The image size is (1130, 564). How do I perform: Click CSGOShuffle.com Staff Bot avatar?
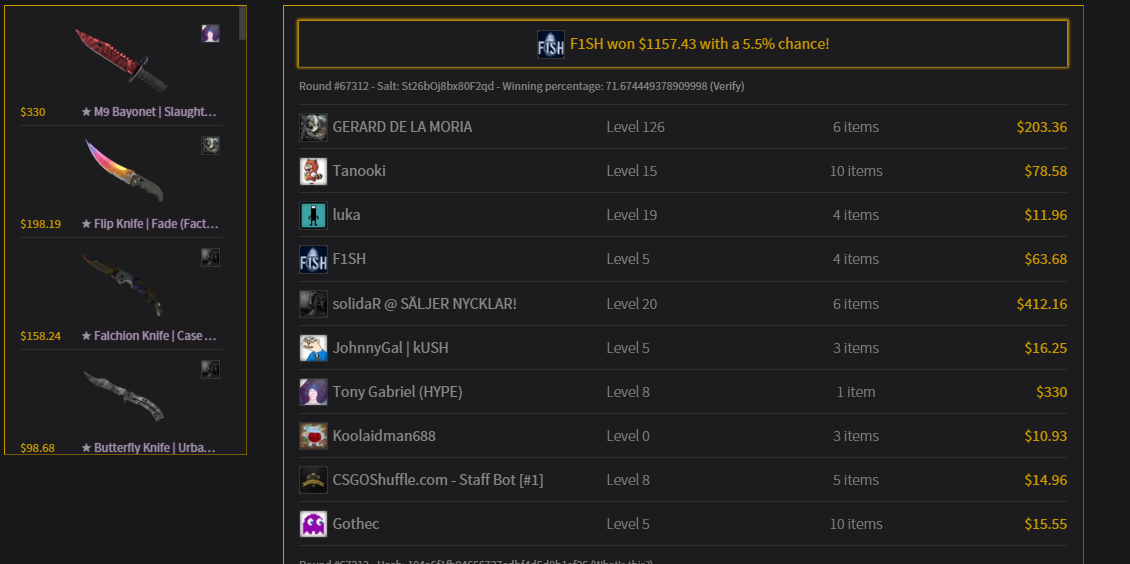pos(313,480)
